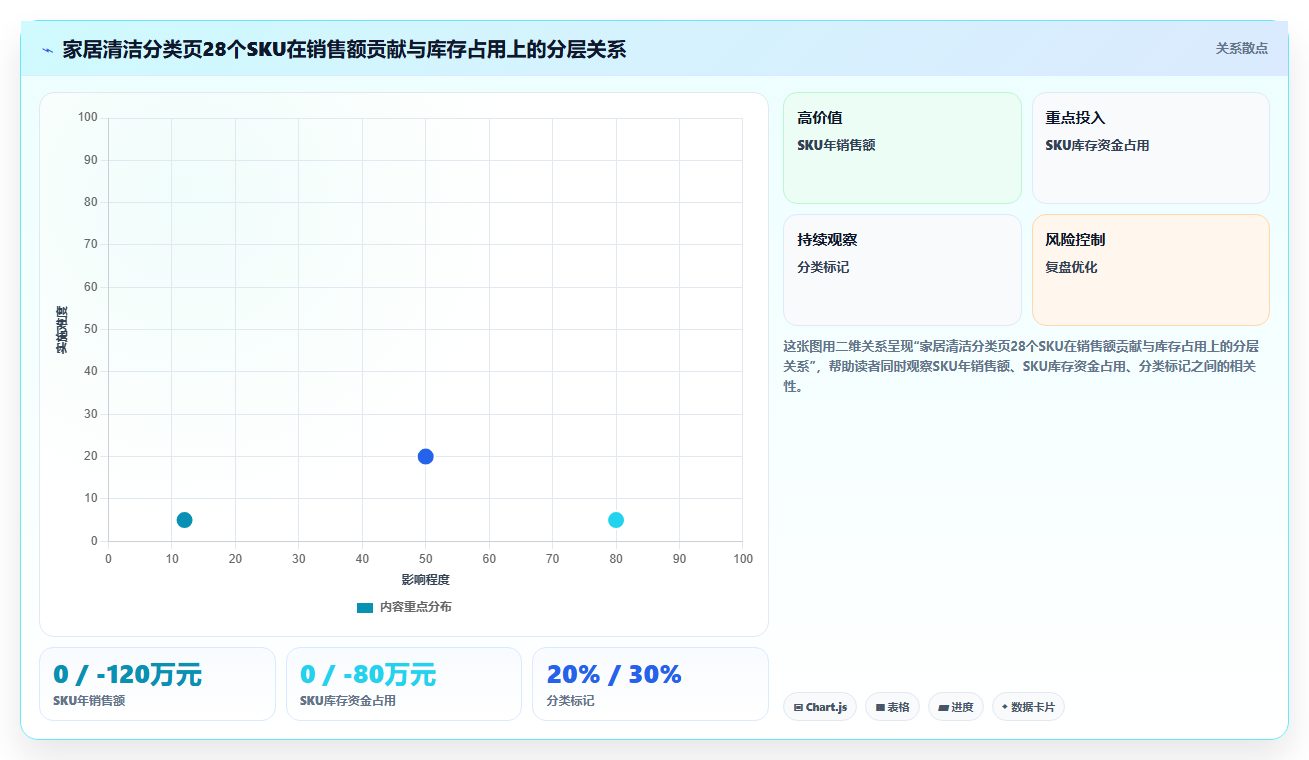
Task: Click 分类标记 under the 持续观察 card
Action: pos(823,267)
